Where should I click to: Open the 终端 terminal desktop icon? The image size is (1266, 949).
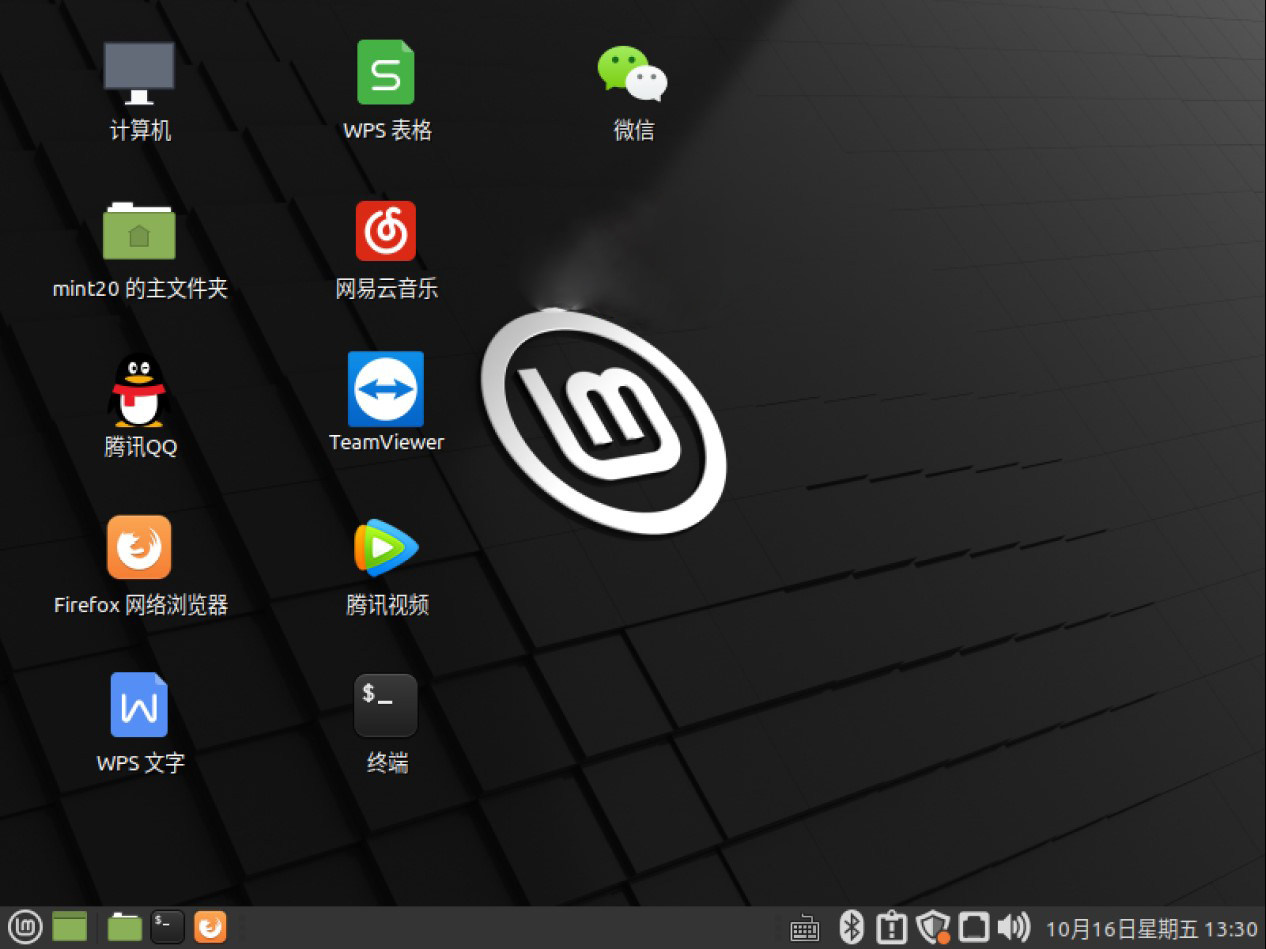[x=386, y=705]
